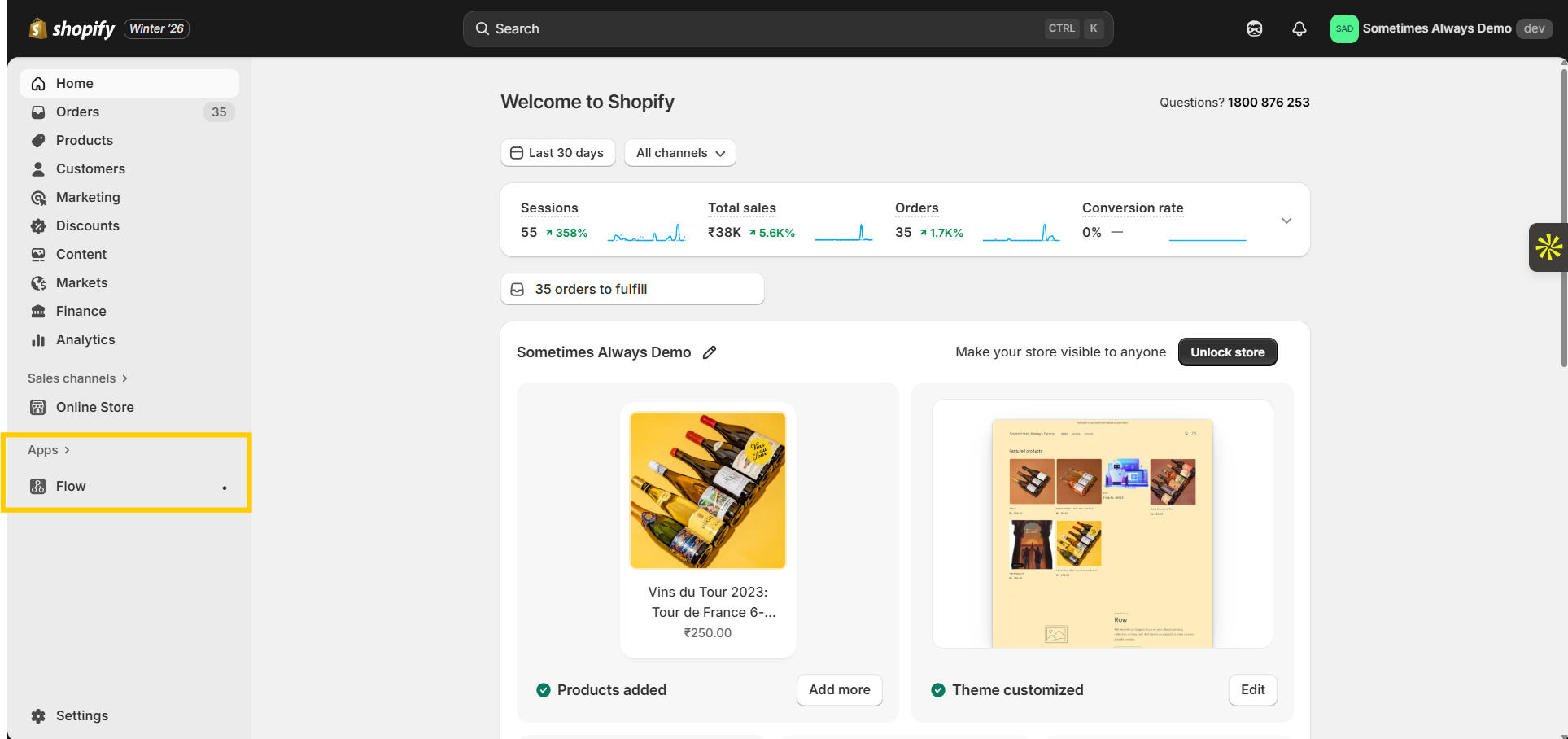Viewport: 1568px width, 739px height.
Task: Click the Unlock store button
Action: (x=1227, y=352)
